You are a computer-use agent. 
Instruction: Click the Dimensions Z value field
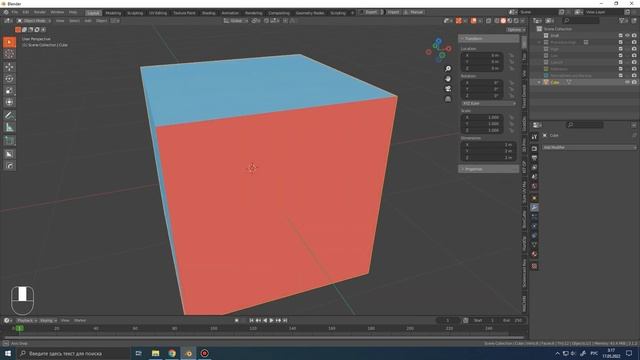488,158
